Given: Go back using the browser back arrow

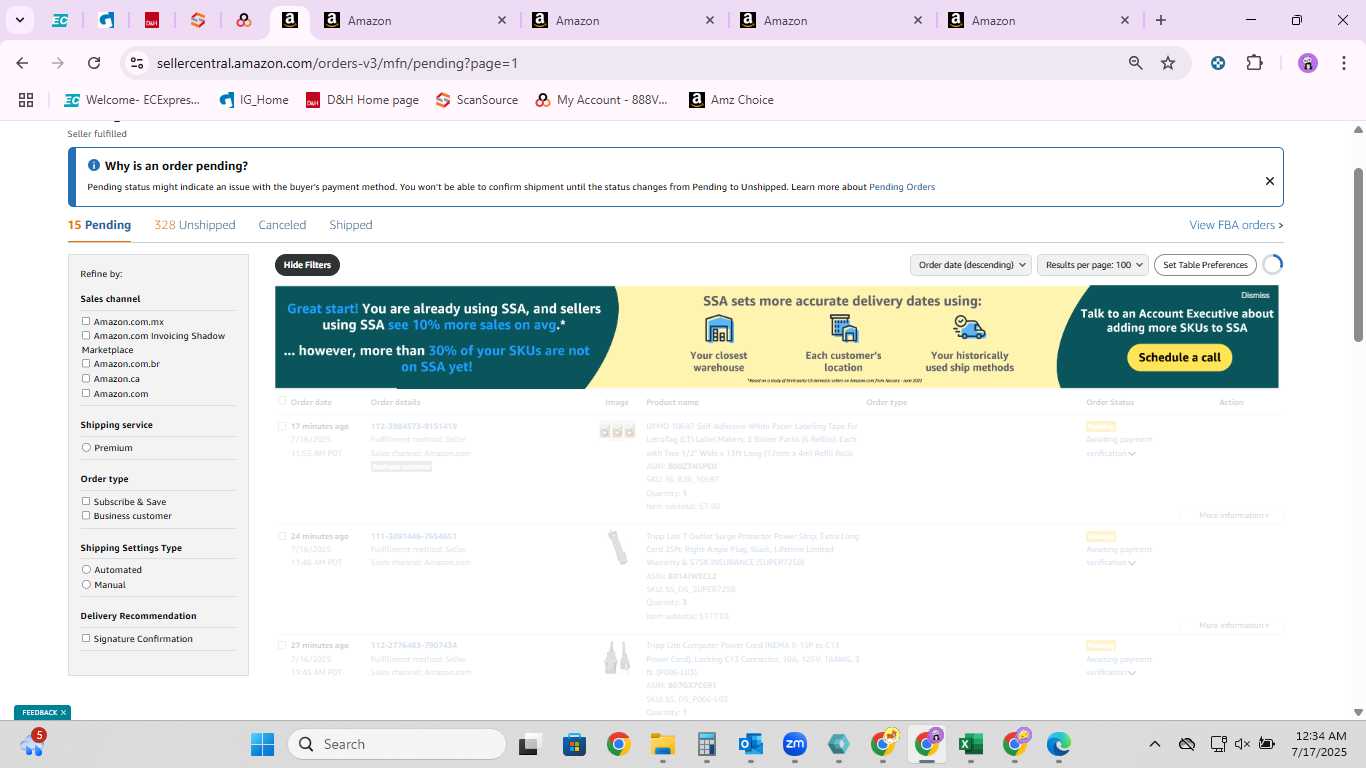Looking at the screenshot, I should click(22, 63).
